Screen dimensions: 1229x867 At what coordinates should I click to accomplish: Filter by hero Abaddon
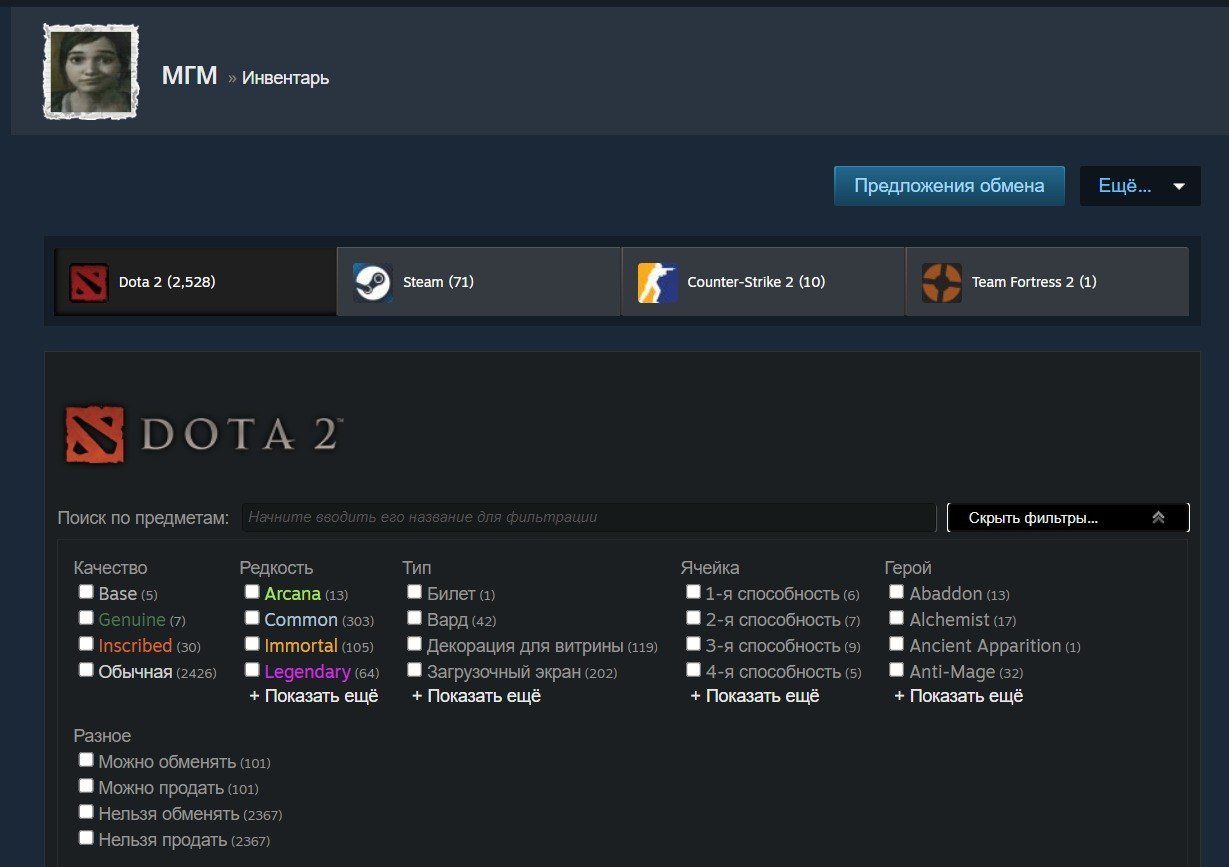[897, 592]
